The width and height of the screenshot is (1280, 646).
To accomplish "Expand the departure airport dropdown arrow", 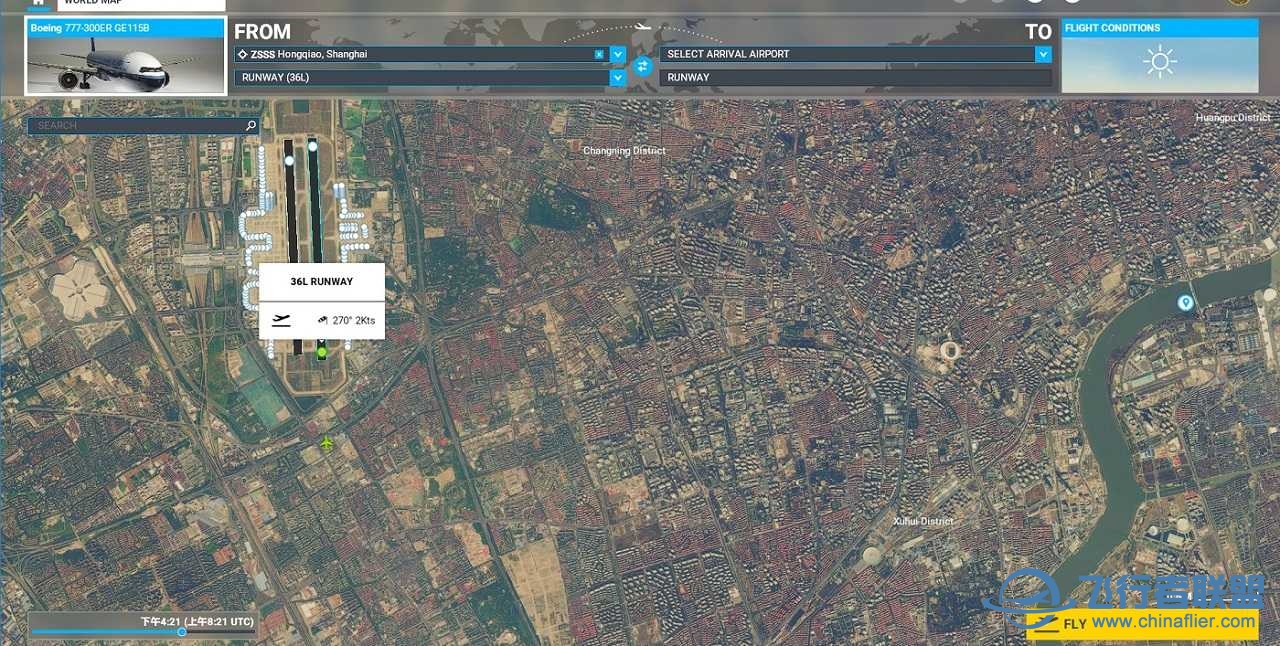I will click(x=618, y=54).
